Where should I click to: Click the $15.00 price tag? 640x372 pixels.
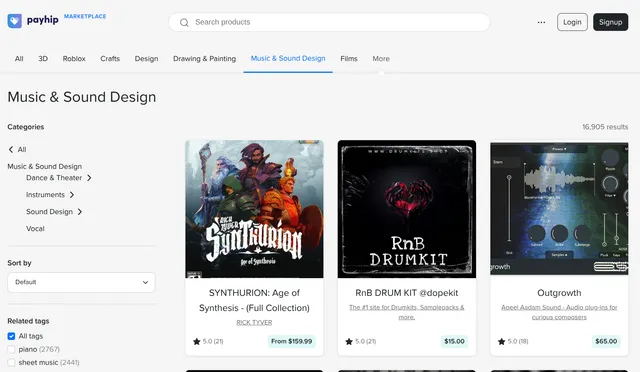point(454,341)
